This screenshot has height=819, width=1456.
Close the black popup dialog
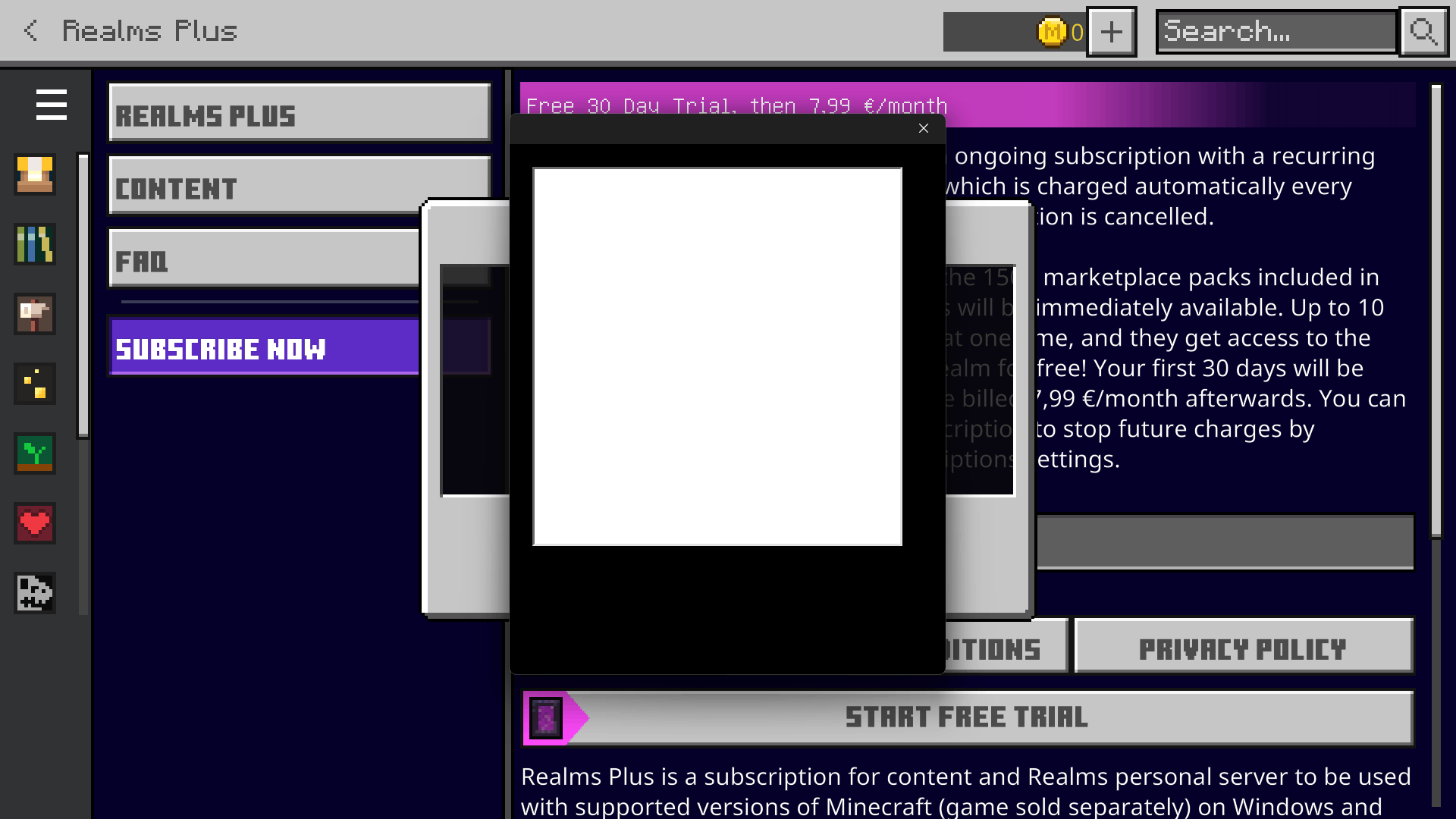(923, 128)
